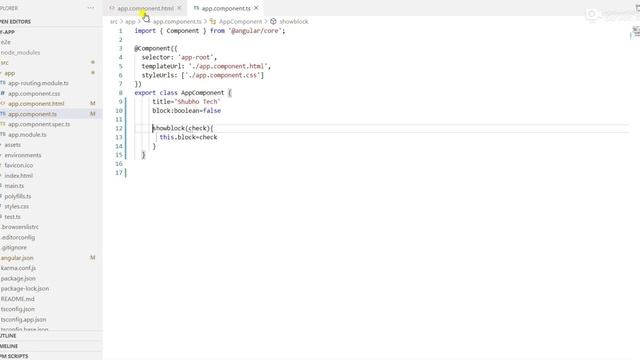640x360 pixels.
Task: Open main.ts file
Action: [14, 186]
